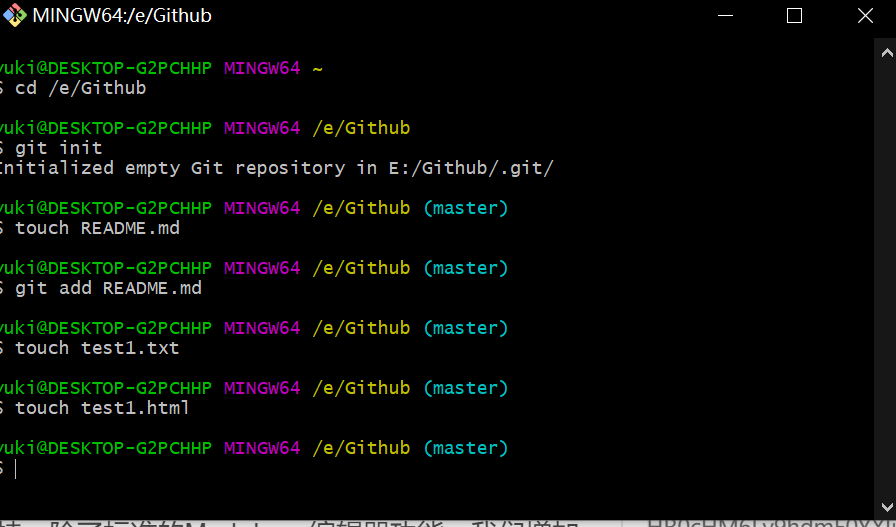The image size is (896, 527).
Task: Click the 'touch README.md' command line
Action: coord(90,228)
